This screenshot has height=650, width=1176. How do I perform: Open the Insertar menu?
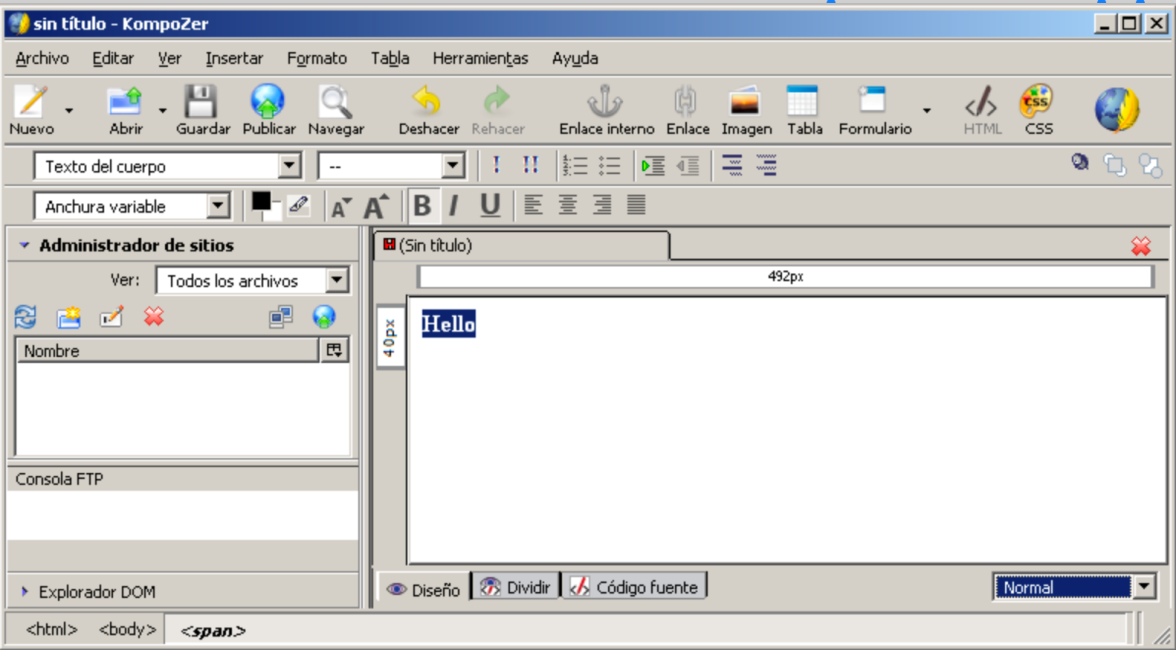[x=234, y=58]
